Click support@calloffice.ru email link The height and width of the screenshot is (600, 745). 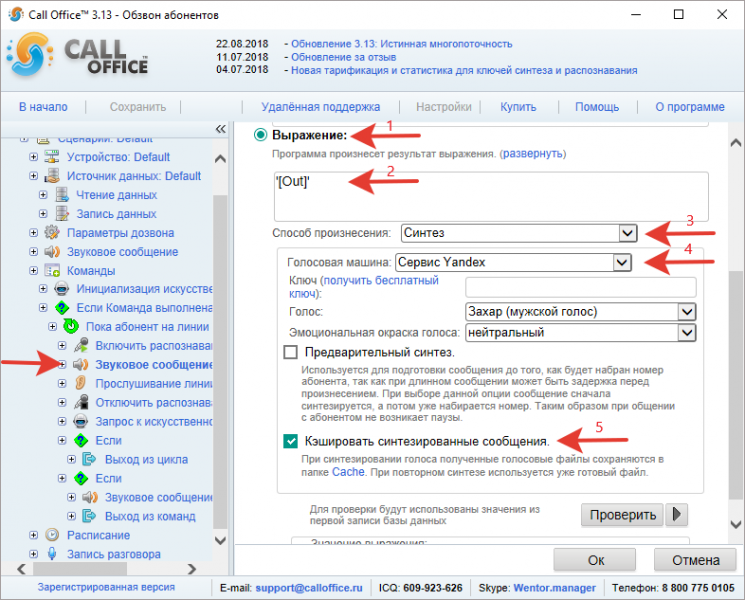click(309, 588)
